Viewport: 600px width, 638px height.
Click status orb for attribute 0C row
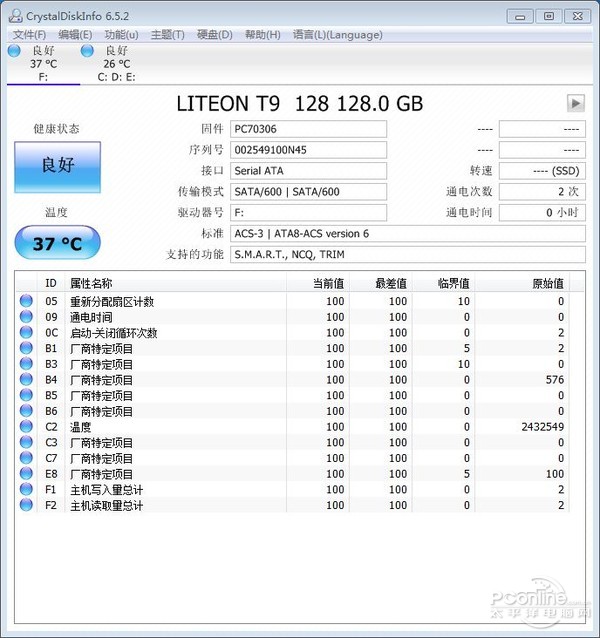click(26, 332)
